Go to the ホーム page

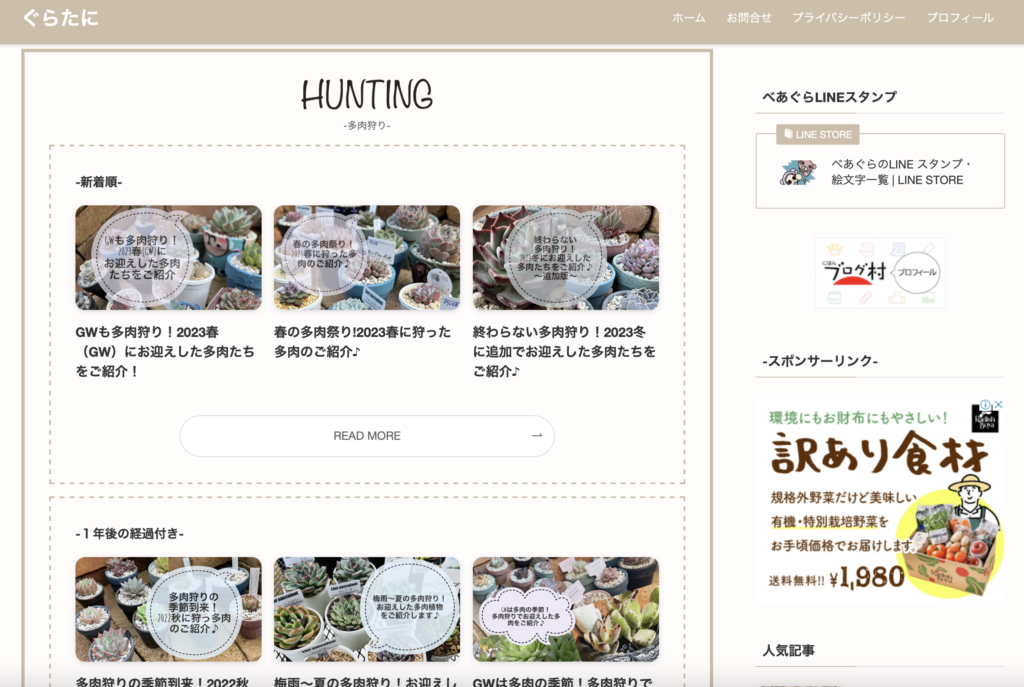point(689,18)
